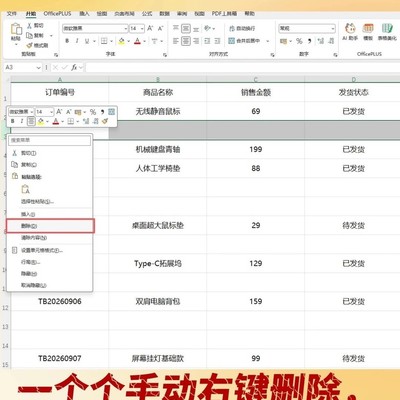Select the Format Painter (格式刷) in the ribbon
The width and height of the screenshot is (400, 400).
coord(37,45)
